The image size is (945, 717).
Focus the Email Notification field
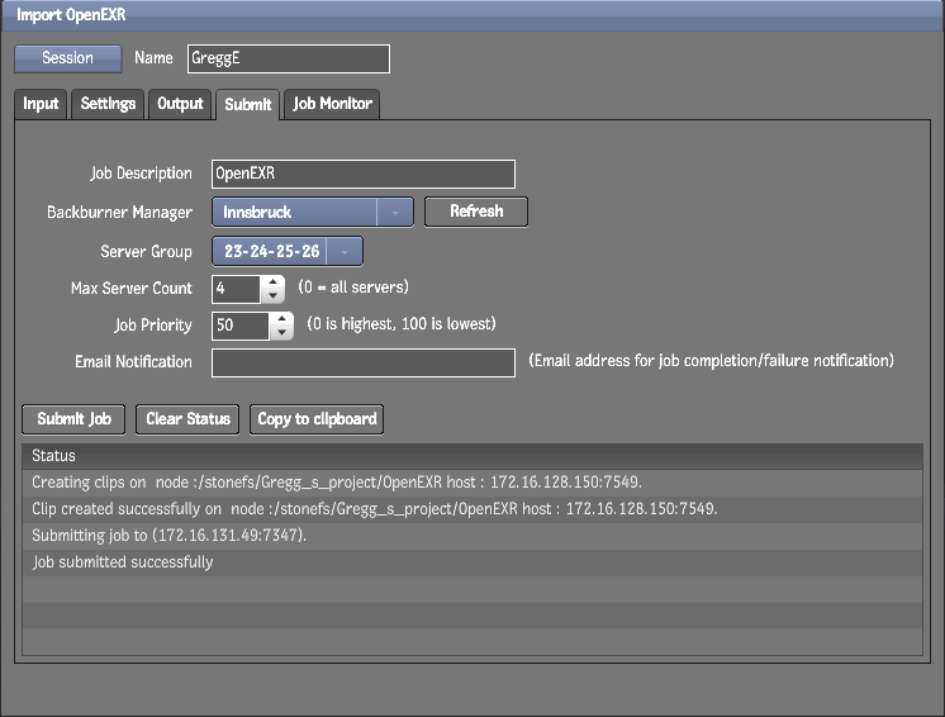pos(363,363)
